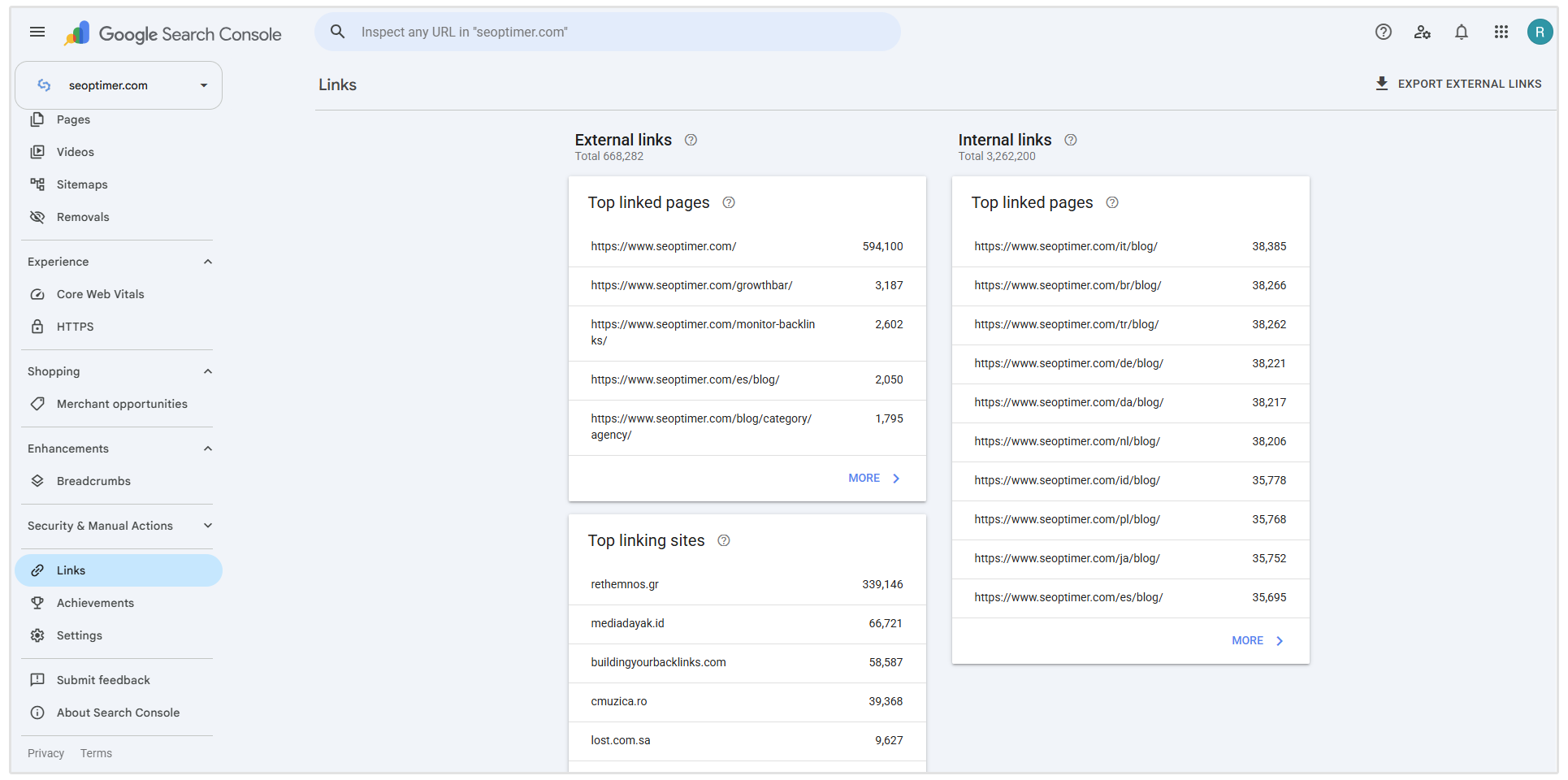Collapse the Enhancements section
The width and height of the screenshot is (1568, 780).
pyautogui.click(x=208, y=448)
